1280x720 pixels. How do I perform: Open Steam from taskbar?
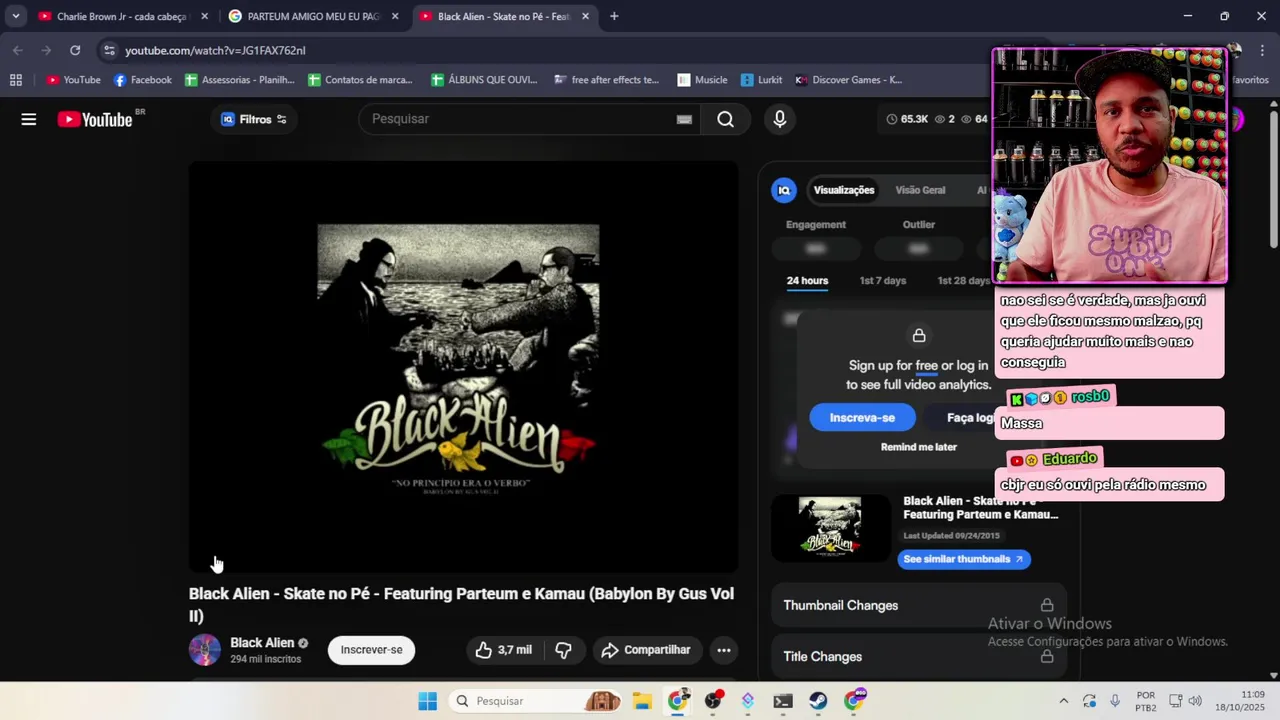[818, 701]
